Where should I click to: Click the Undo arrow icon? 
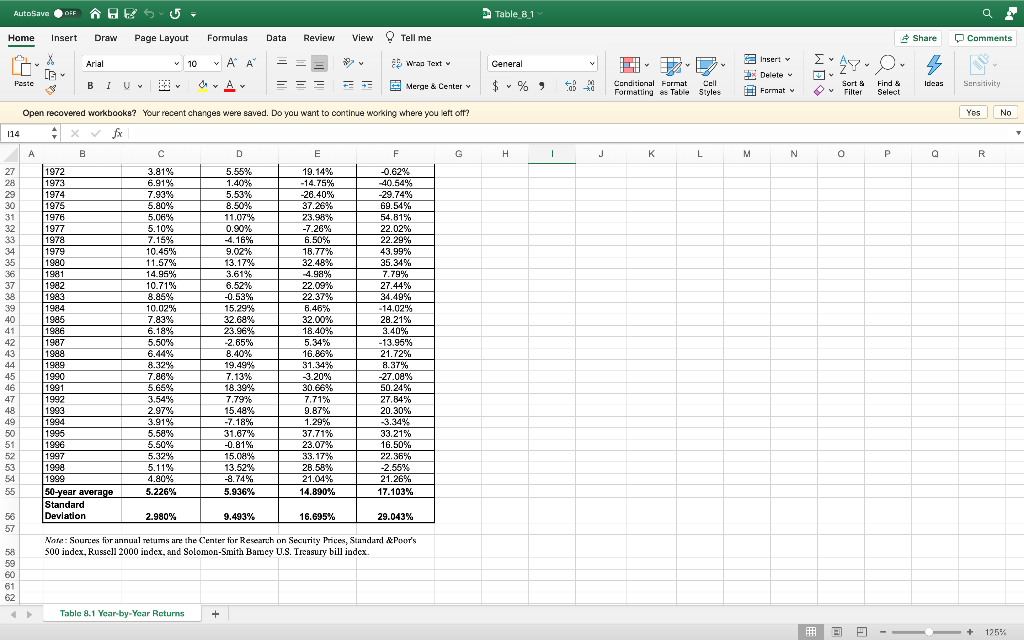(x=150, y=14)
